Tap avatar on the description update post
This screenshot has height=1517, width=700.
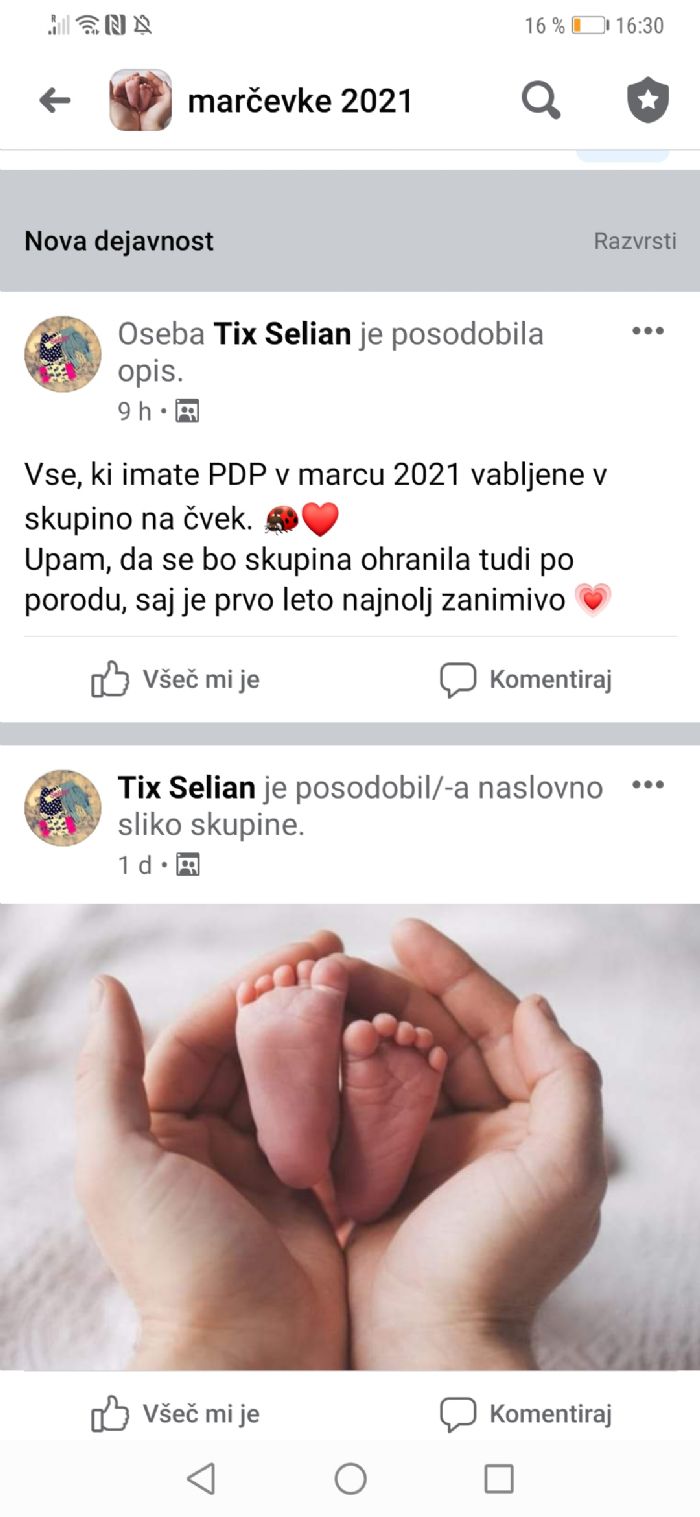point(63,354)
